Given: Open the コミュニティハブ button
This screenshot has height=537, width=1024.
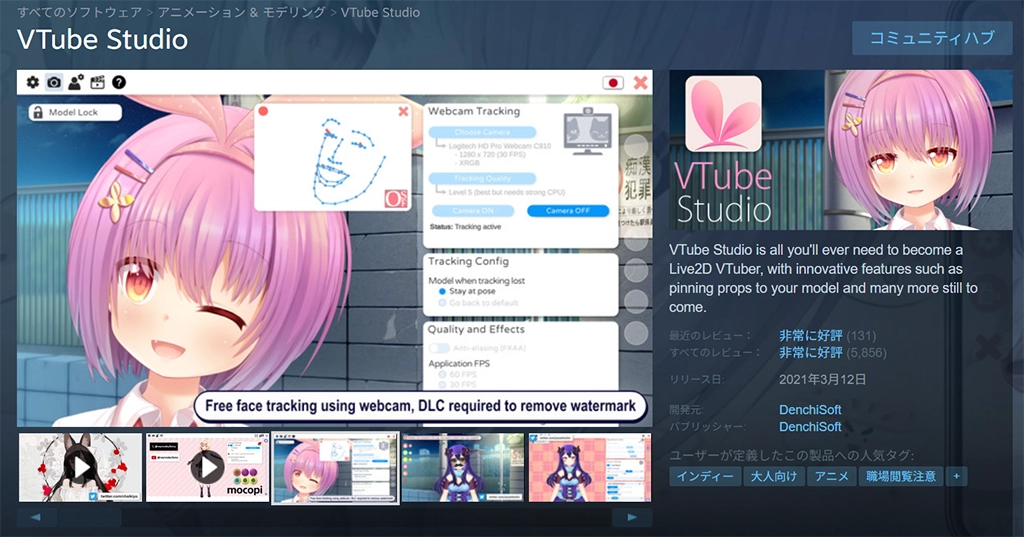Looking at the screenshot, I should coord(932,38).
